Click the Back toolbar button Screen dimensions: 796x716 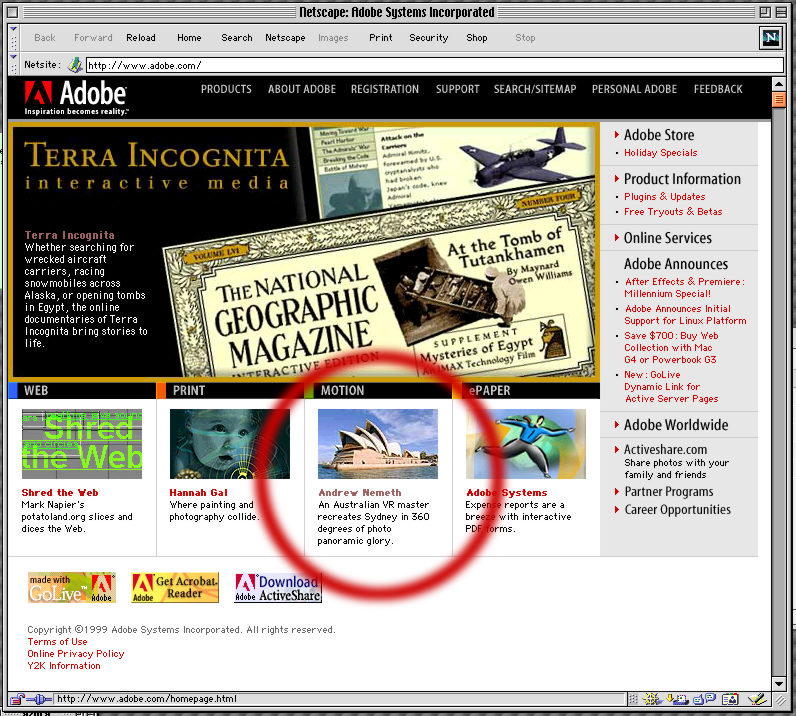[x=45, y=38]
